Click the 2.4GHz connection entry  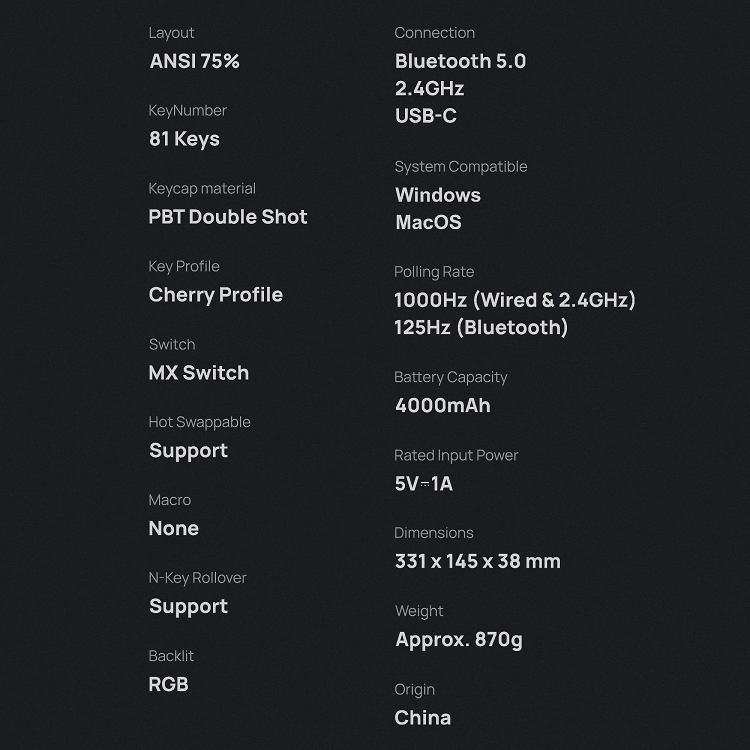[429, 88]
